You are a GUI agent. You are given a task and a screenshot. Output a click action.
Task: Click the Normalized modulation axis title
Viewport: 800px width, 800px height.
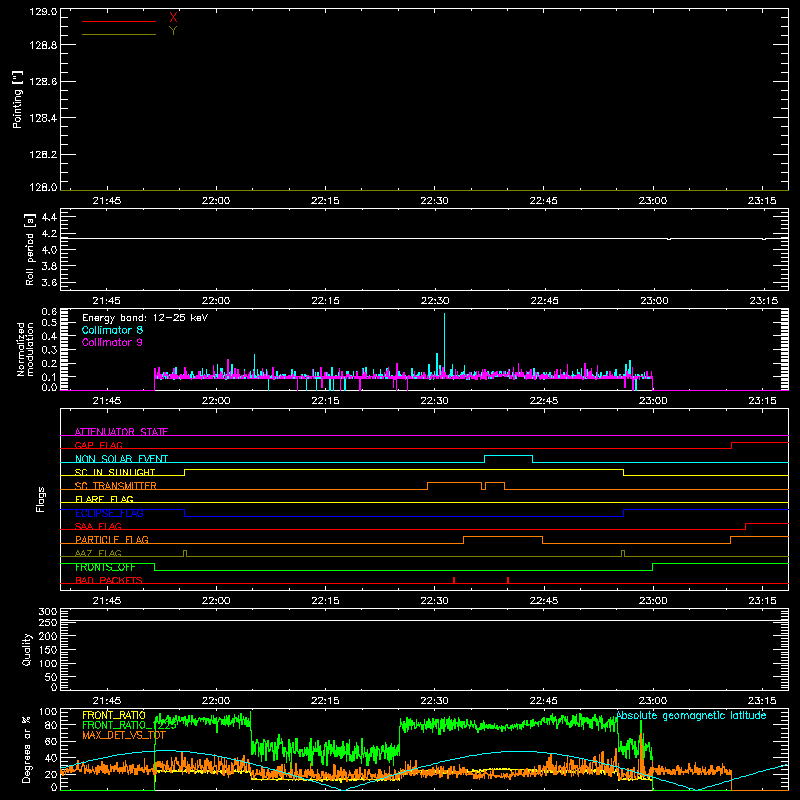[x=26, y=349]
